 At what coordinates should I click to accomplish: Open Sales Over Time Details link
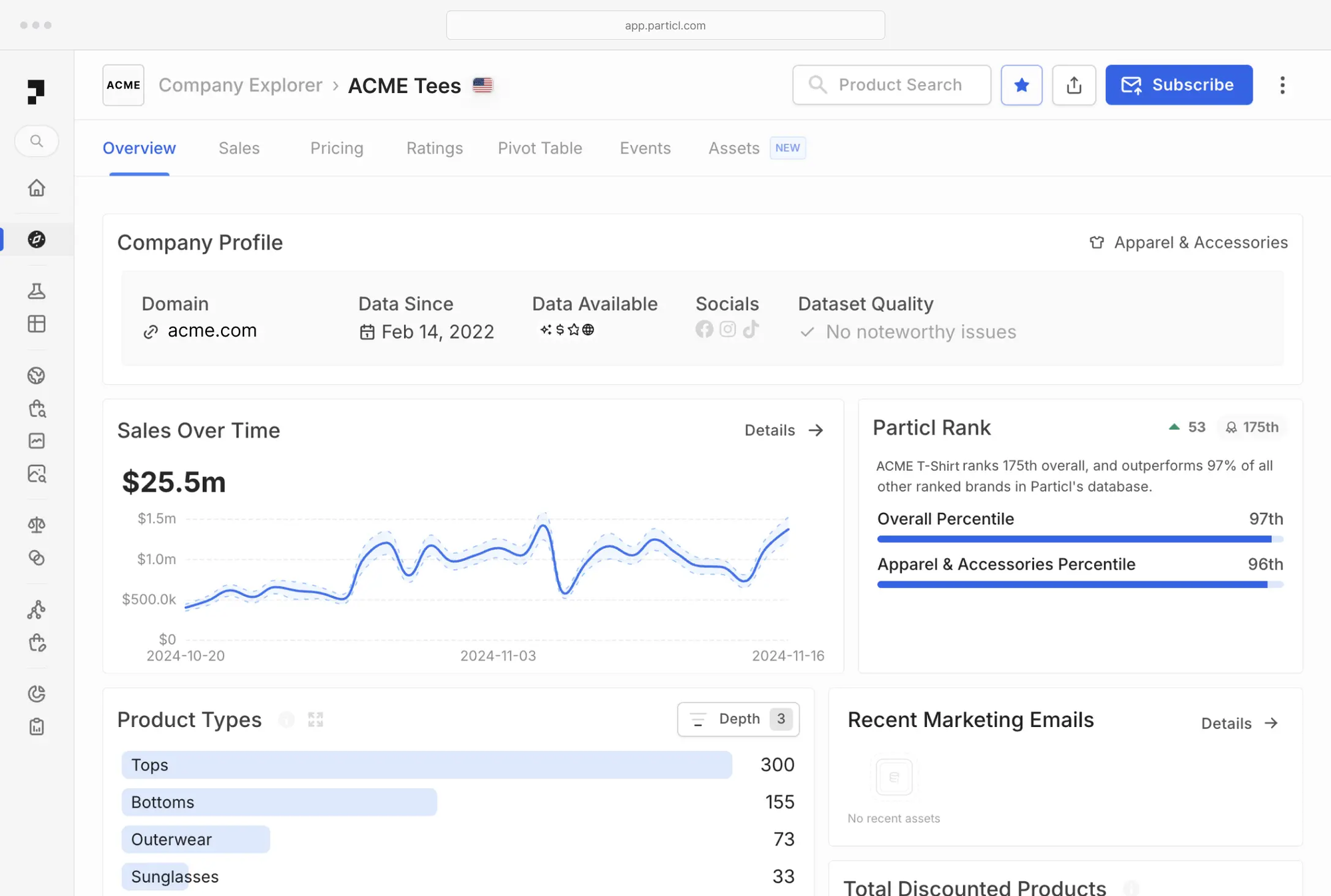[x=784, y=430]
